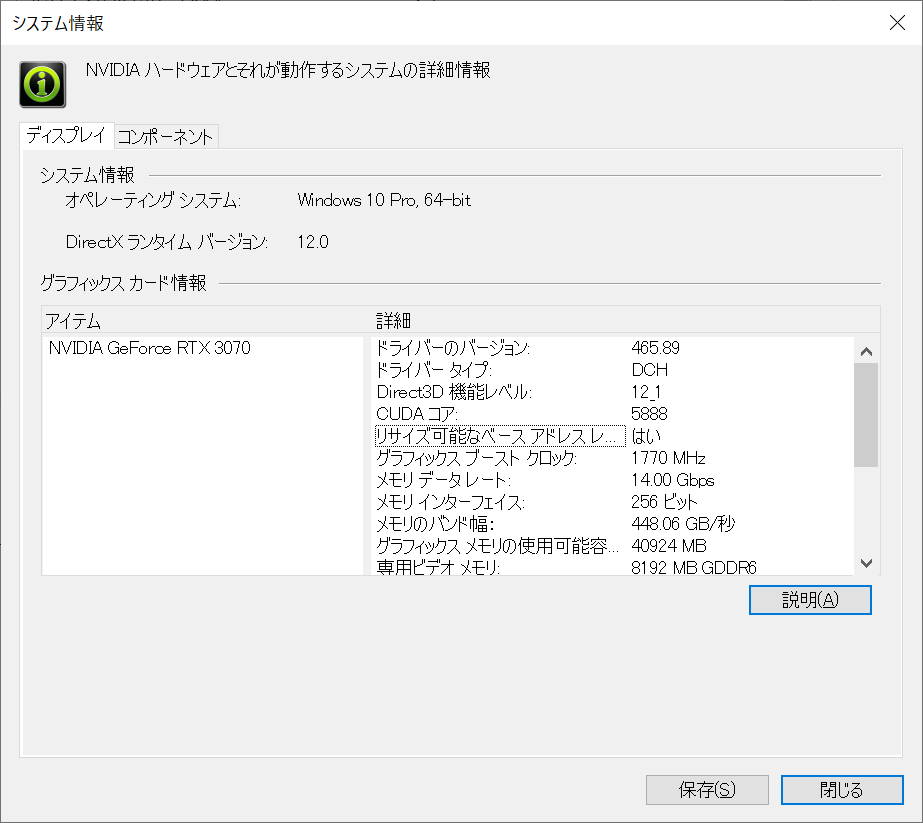
Task: Click the 14.00 Gbps value
Action: 672,480
